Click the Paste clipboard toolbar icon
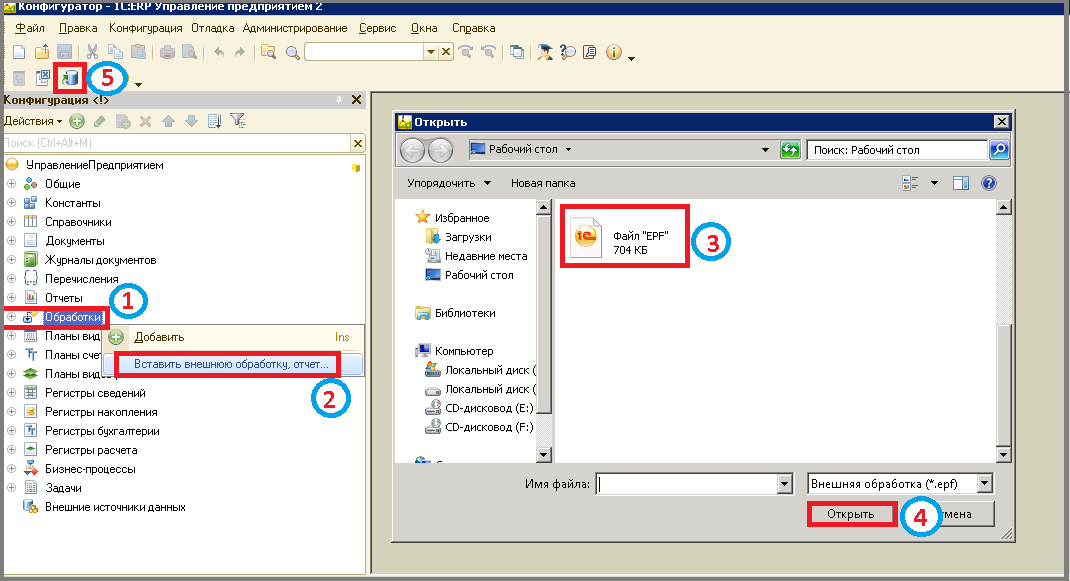The width and height of the screenshot is (1070, 581). pos(138,52)
